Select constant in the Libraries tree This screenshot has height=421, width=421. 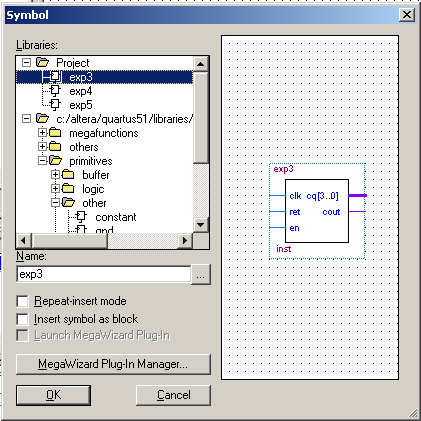(116, 217)
